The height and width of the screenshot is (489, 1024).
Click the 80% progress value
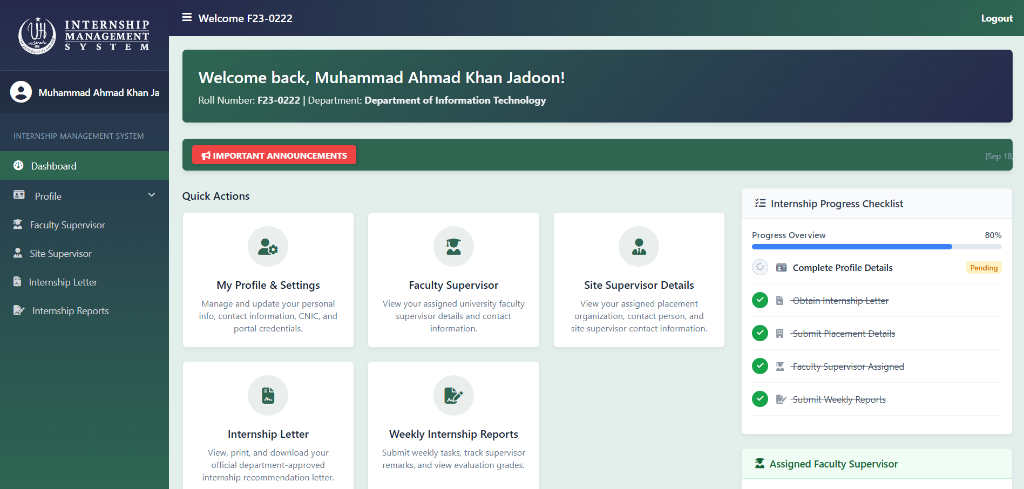(x=993, y=235)
